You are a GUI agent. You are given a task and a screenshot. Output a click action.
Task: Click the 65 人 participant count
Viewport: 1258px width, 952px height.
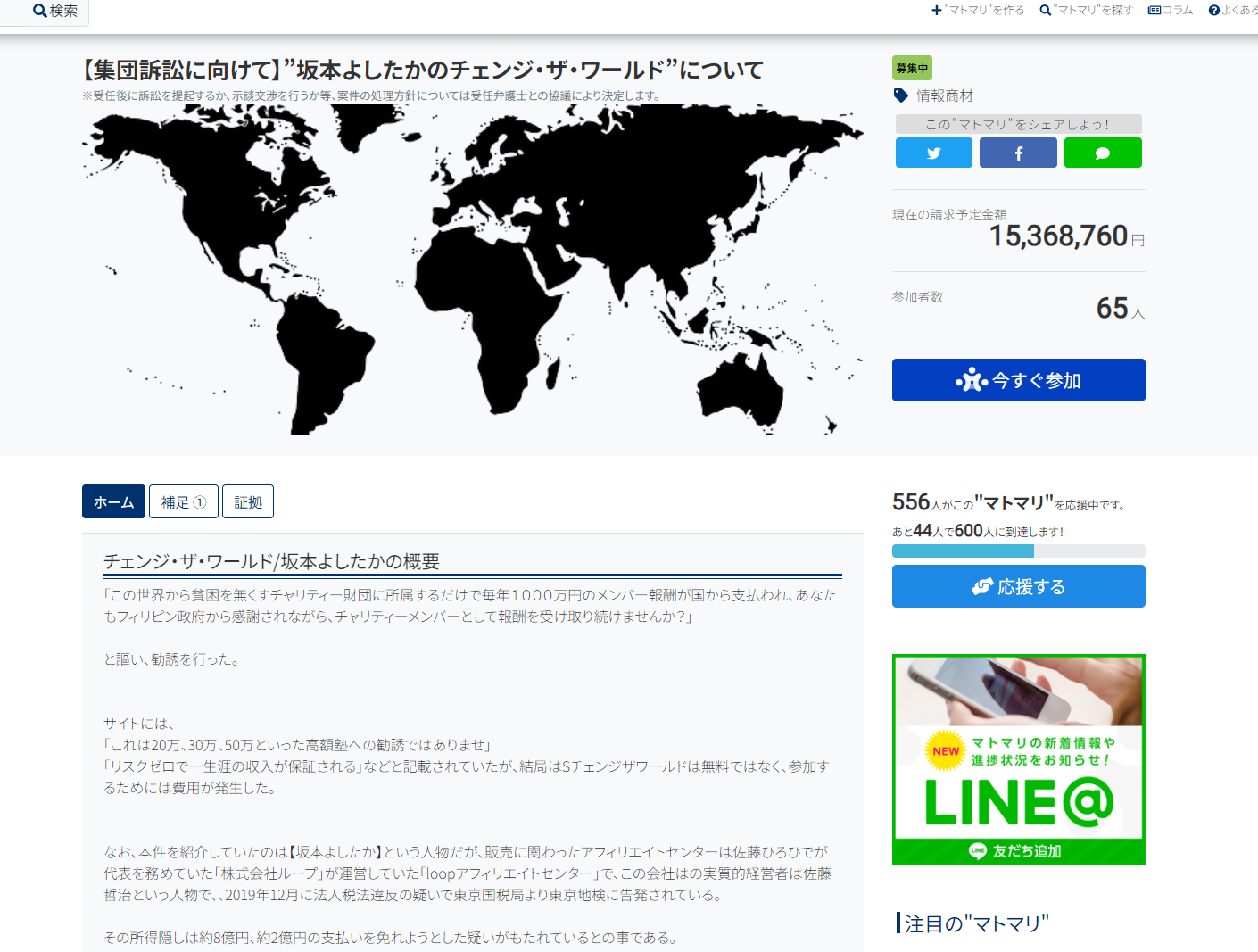(x=1120, y=308)
